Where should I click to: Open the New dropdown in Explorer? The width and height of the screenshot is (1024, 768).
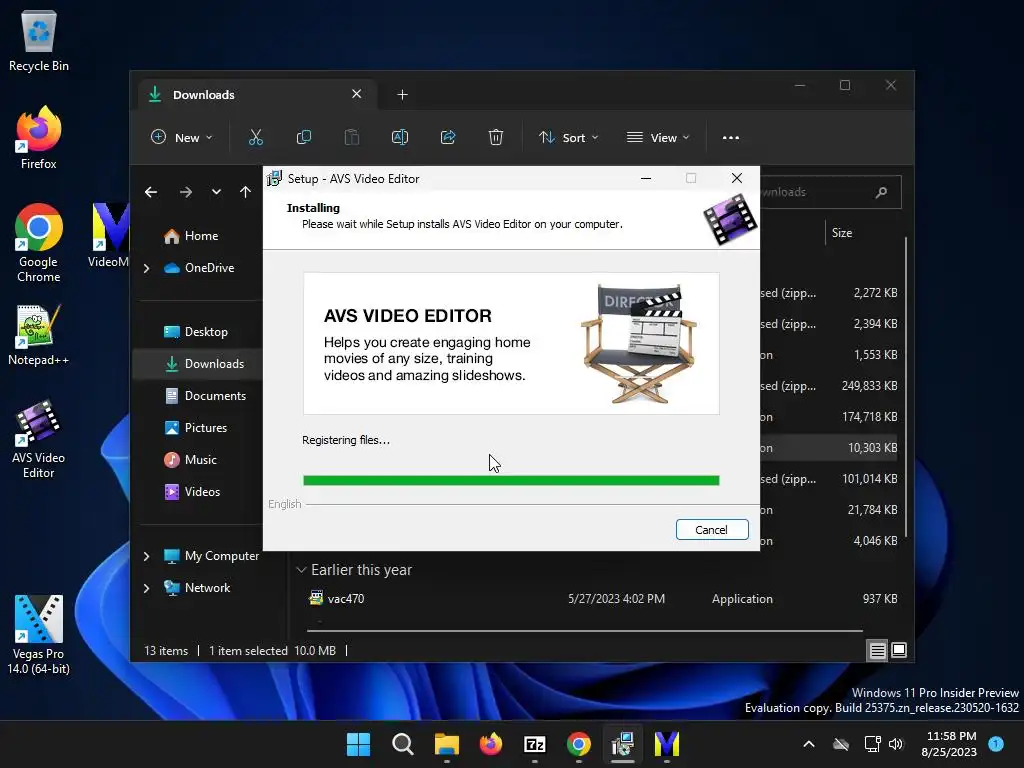coord(182,138)
